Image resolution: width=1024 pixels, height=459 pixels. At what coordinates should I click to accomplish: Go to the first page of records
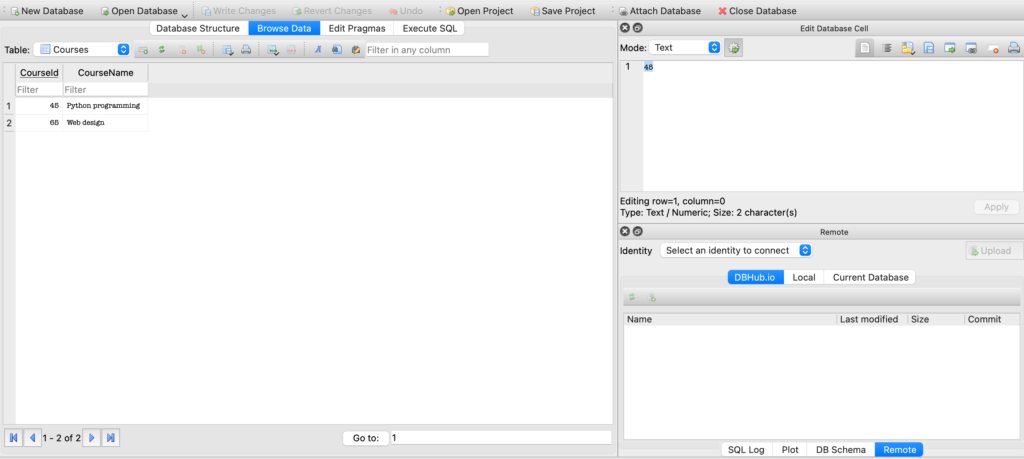[13, 438]
